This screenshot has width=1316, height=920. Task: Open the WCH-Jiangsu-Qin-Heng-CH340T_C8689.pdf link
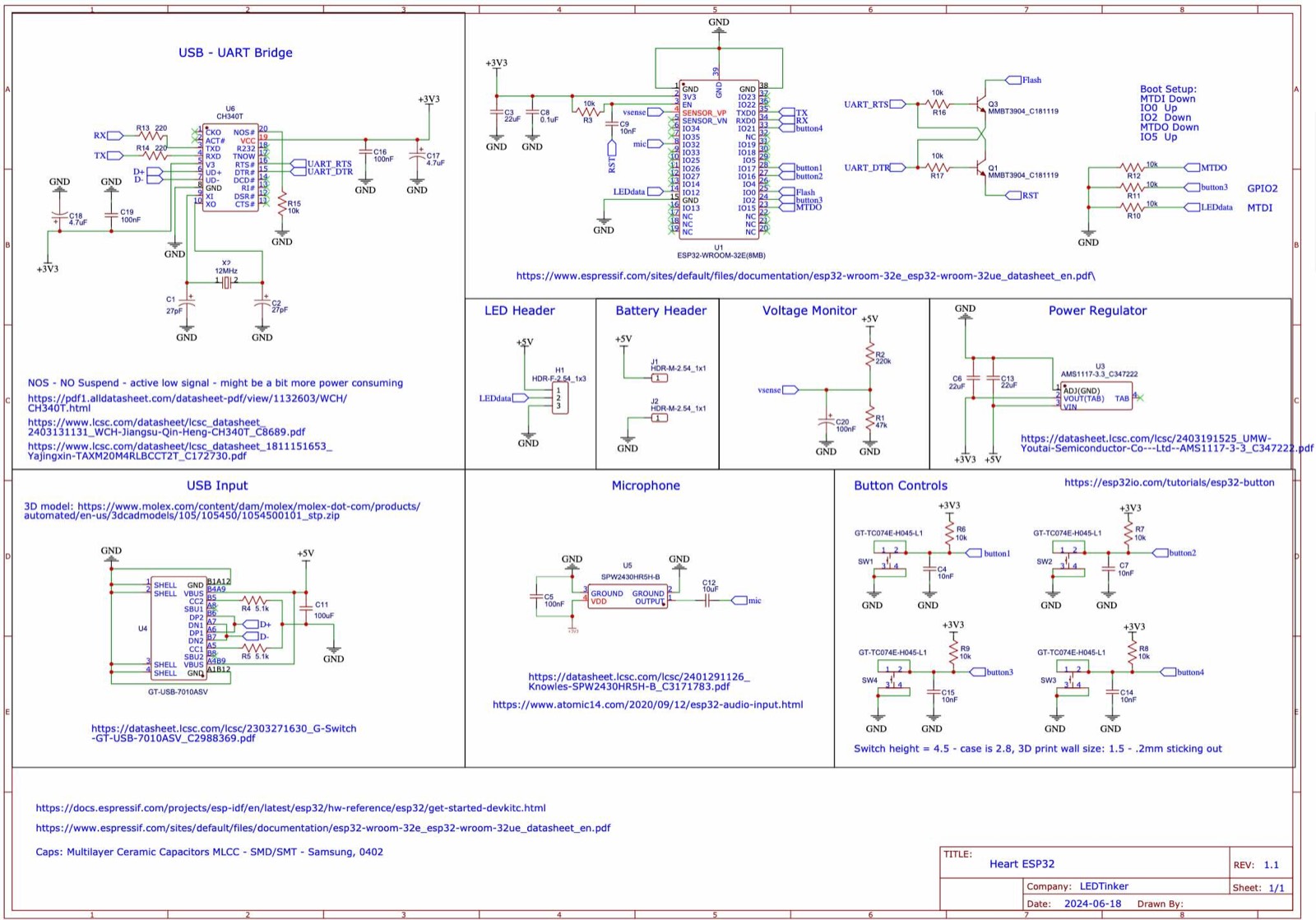coord(166,427)
